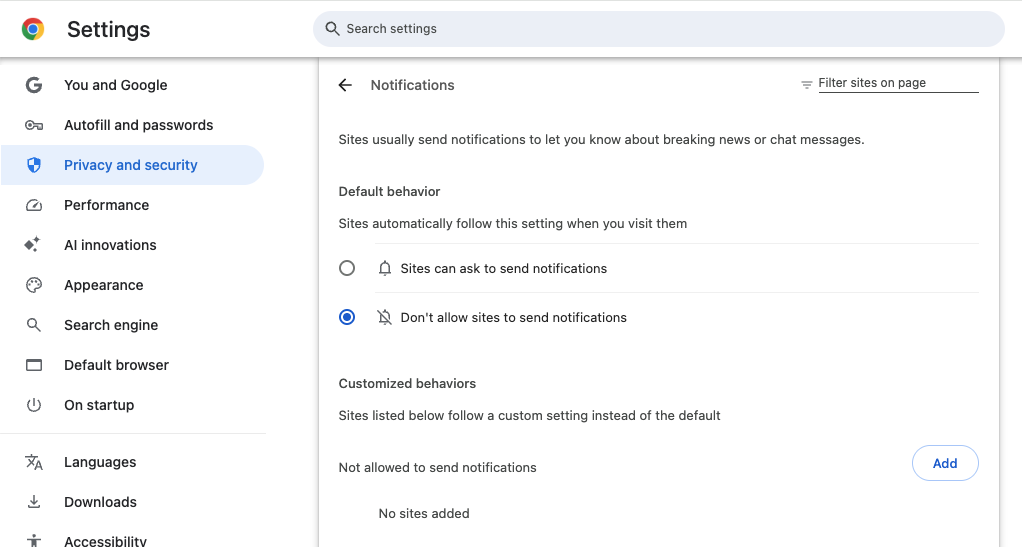Viewport: 1022px width, 547px height.
Task: Click the Search engine magnifier icon
Action: pos(34,325)
